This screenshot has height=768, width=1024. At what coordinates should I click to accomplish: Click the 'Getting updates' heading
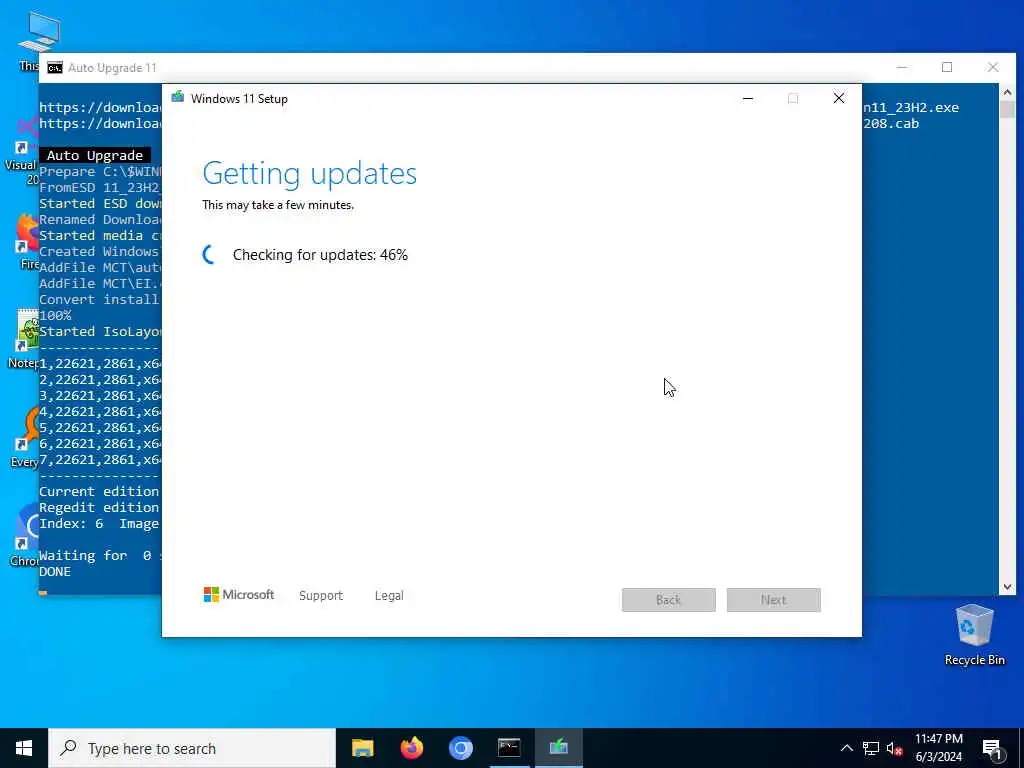pos(310,173)
